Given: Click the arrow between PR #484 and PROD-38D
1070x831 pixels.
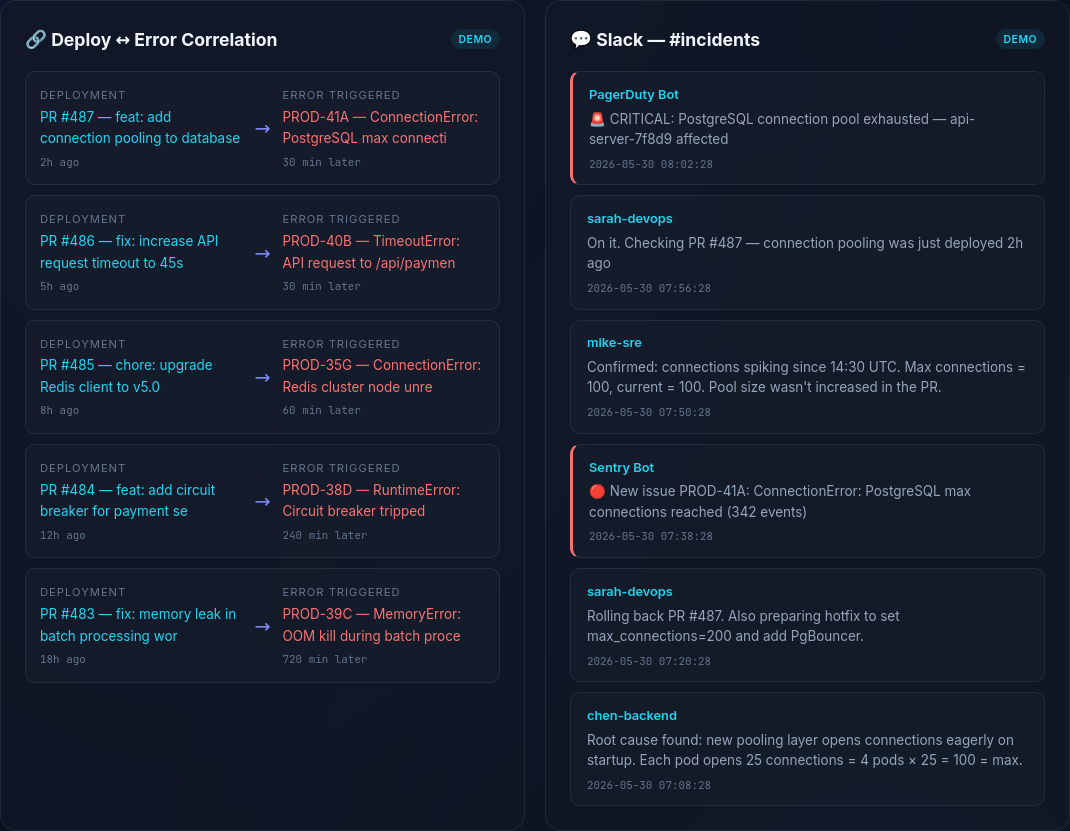Looking at the screenshot, I should click(263, 501).
